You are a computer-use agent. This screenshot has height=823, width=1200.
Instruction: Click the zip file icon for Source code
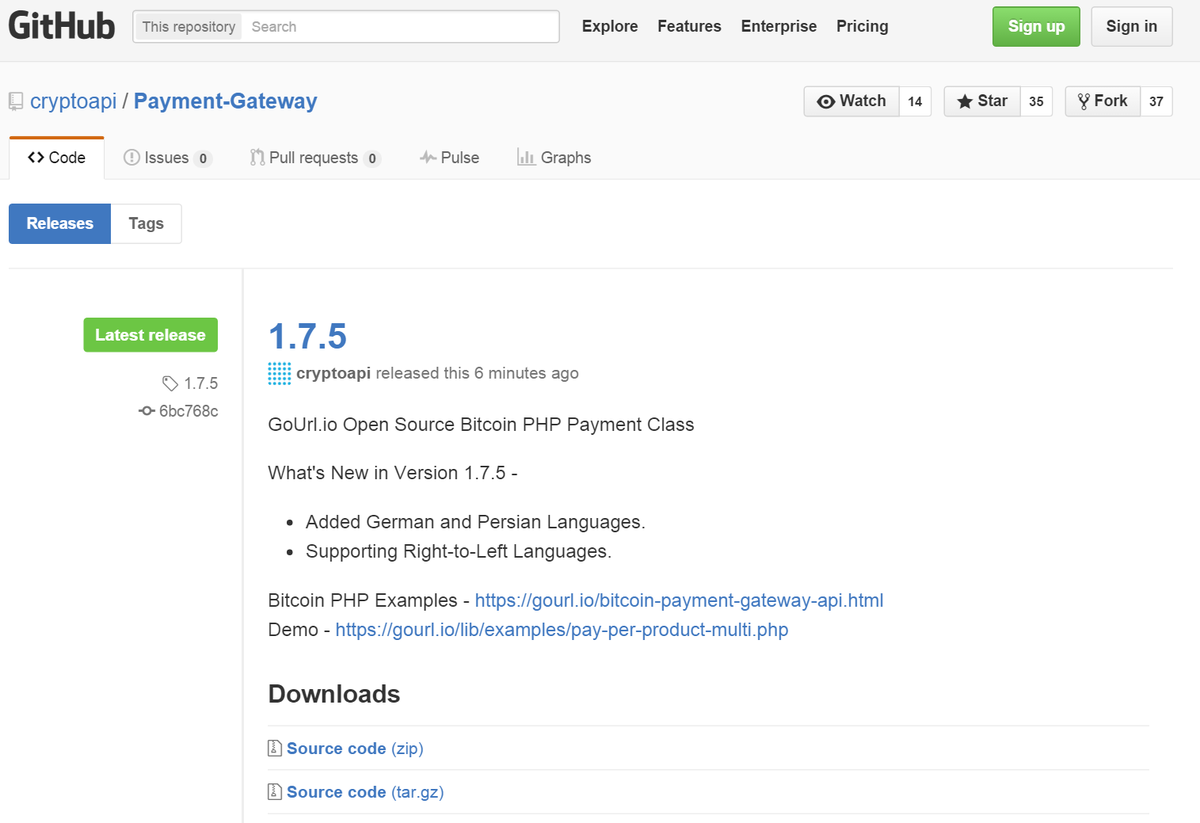275,748
